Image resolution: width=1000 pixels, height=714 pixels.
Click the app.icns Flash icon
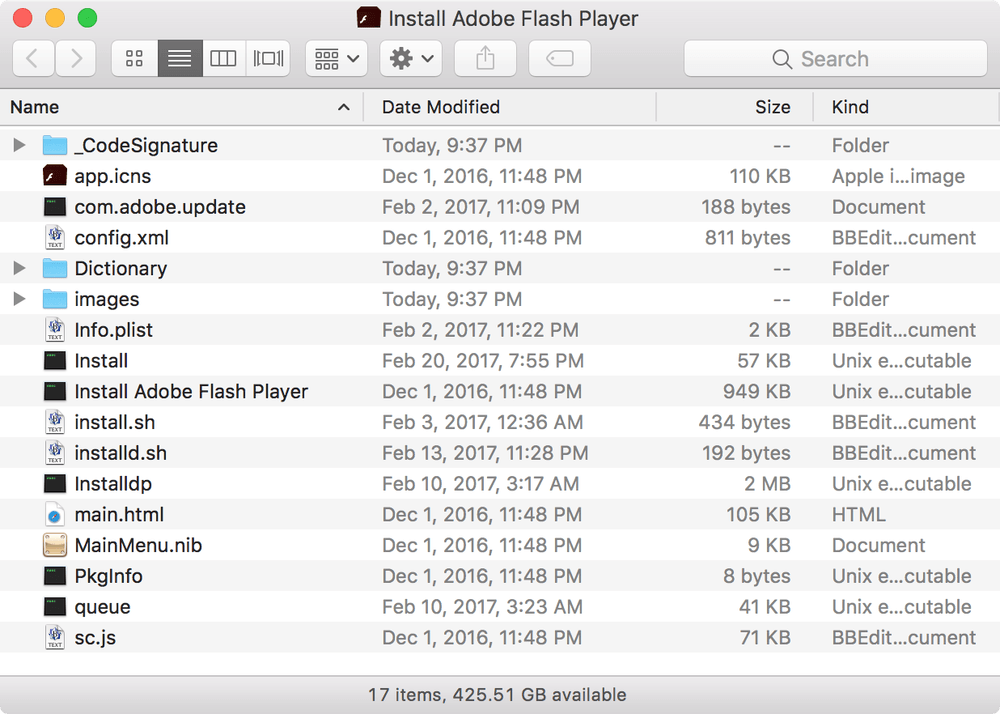coord(55,176)
